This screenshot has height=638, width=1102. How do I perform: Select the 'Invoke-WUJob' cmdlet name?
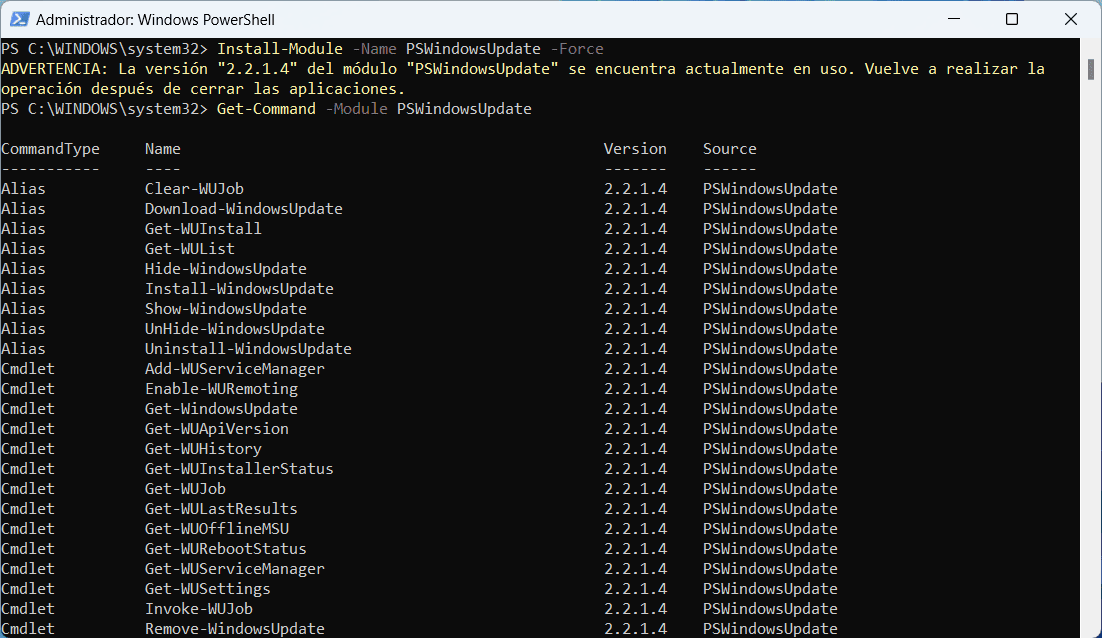(x=199, y=608)
